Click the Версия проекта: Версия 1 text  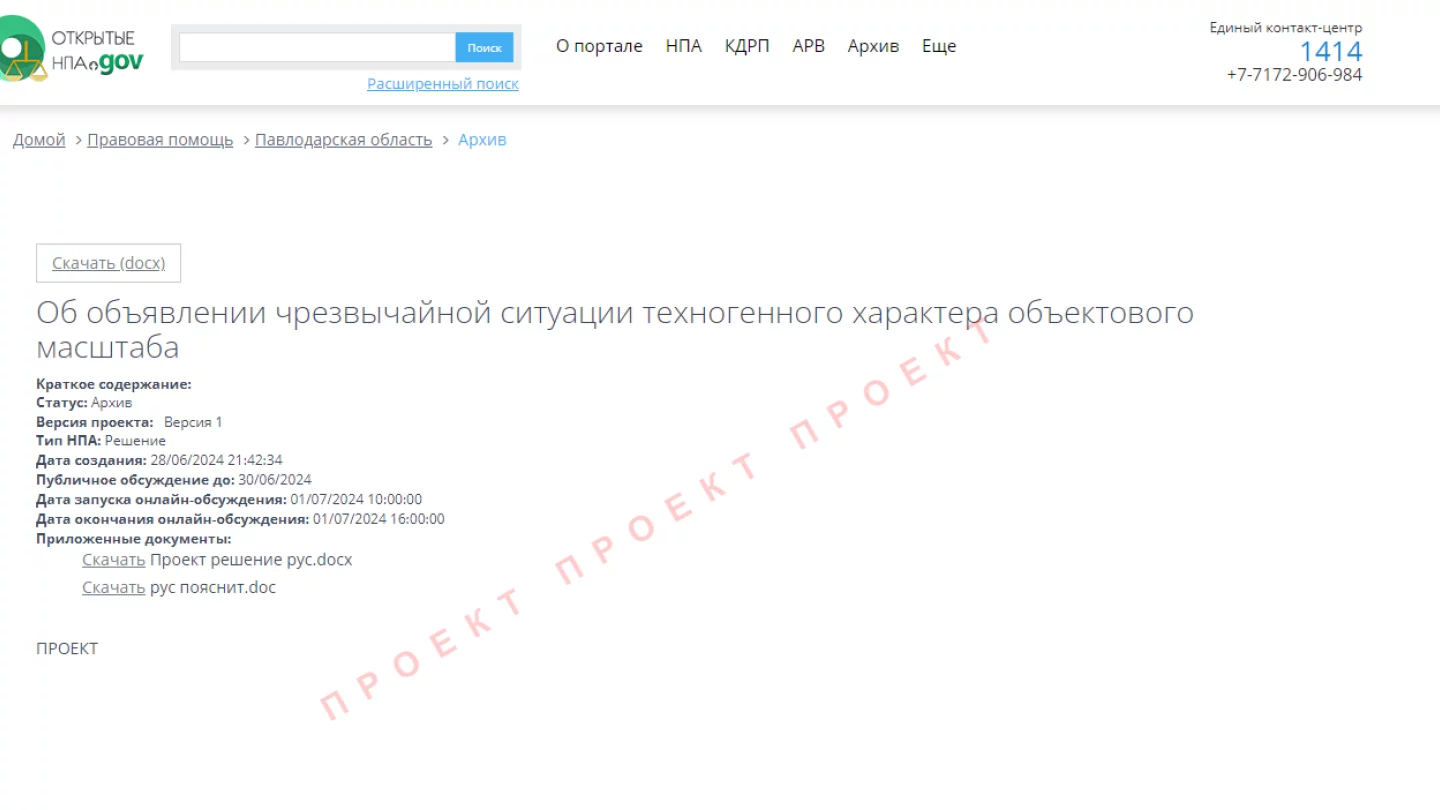click(x=129, y=422)
